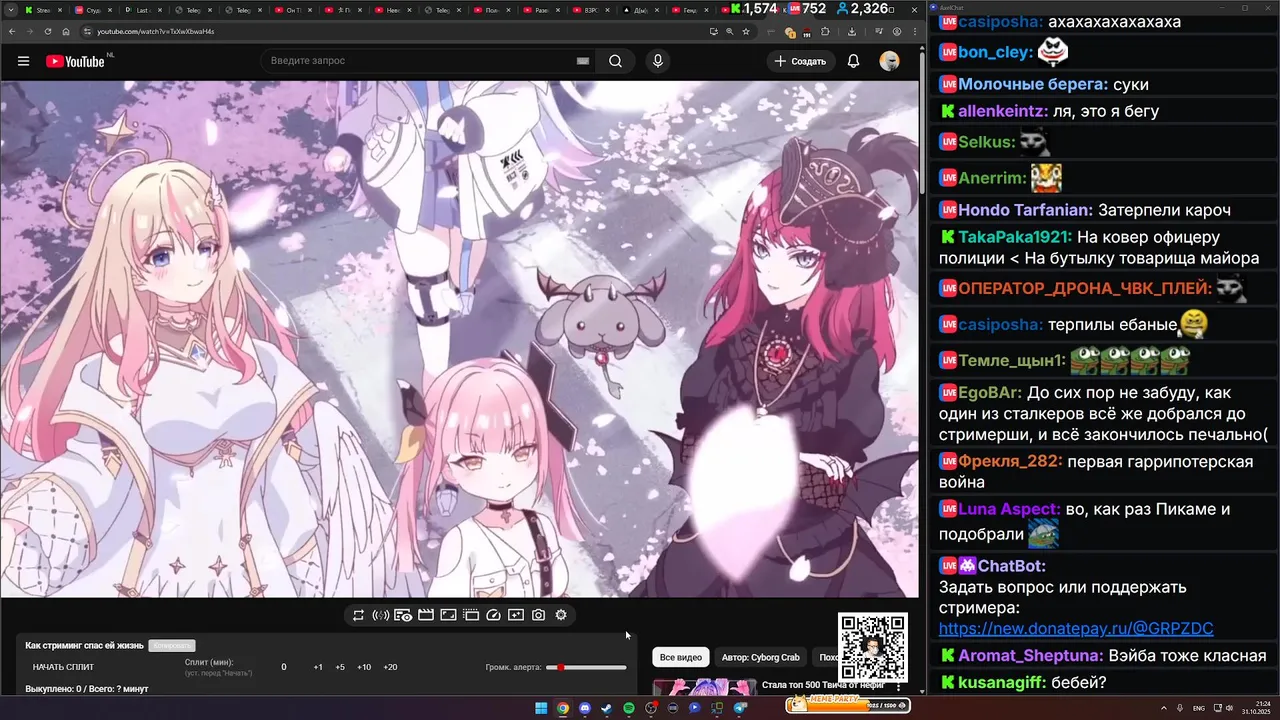Open recommended video thumbnail below chips

tap(704, 687)
